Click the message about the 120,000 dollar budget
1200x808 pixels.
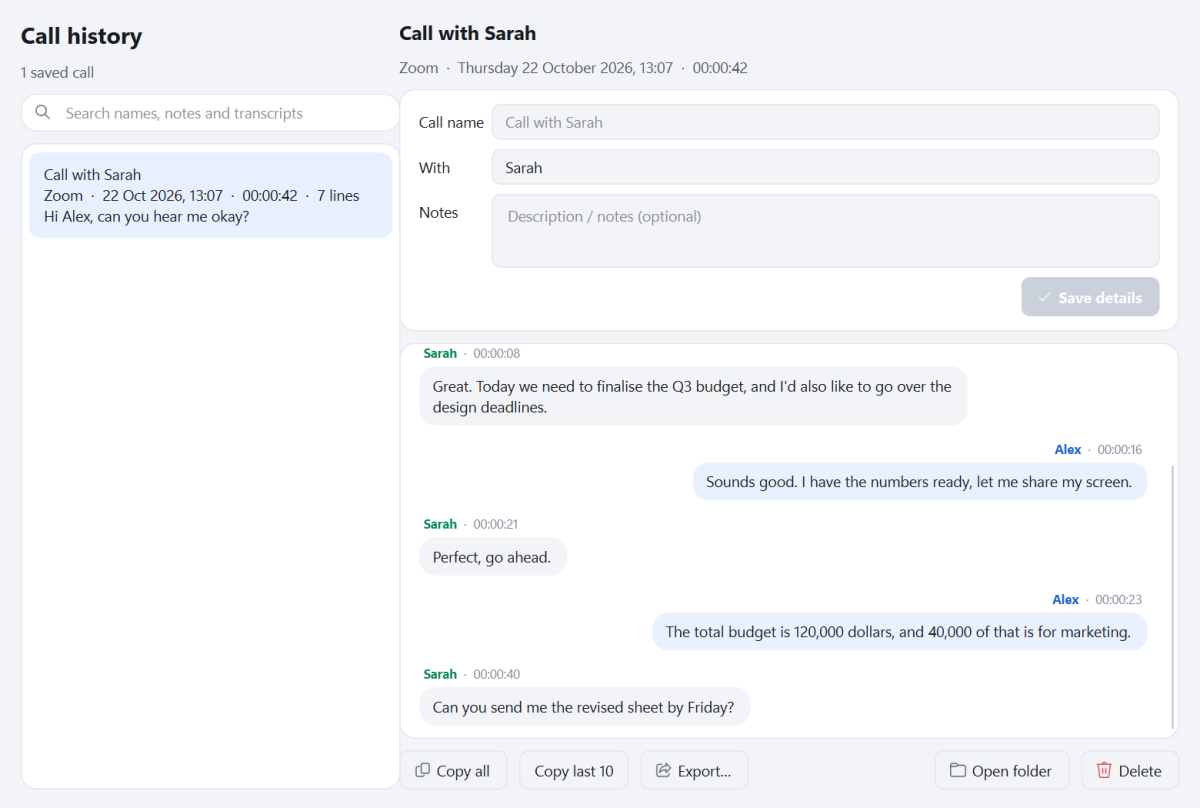pyautogui.click(x=899, y=632)
